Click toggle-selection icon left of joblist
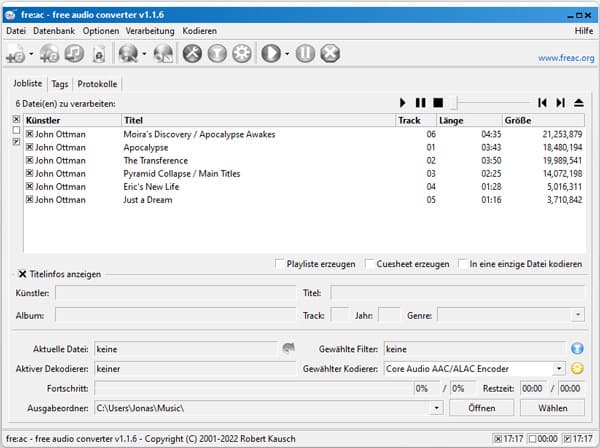 point(16,142)
